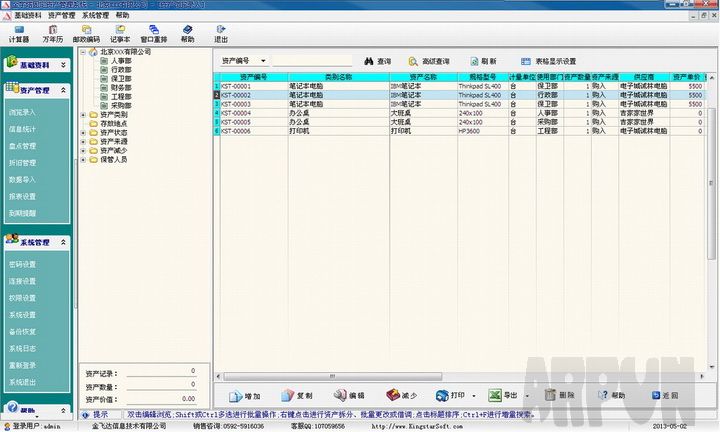720x432 pixels.
Task: Open the 记事本 notepad tool
Action: (120, 32)
